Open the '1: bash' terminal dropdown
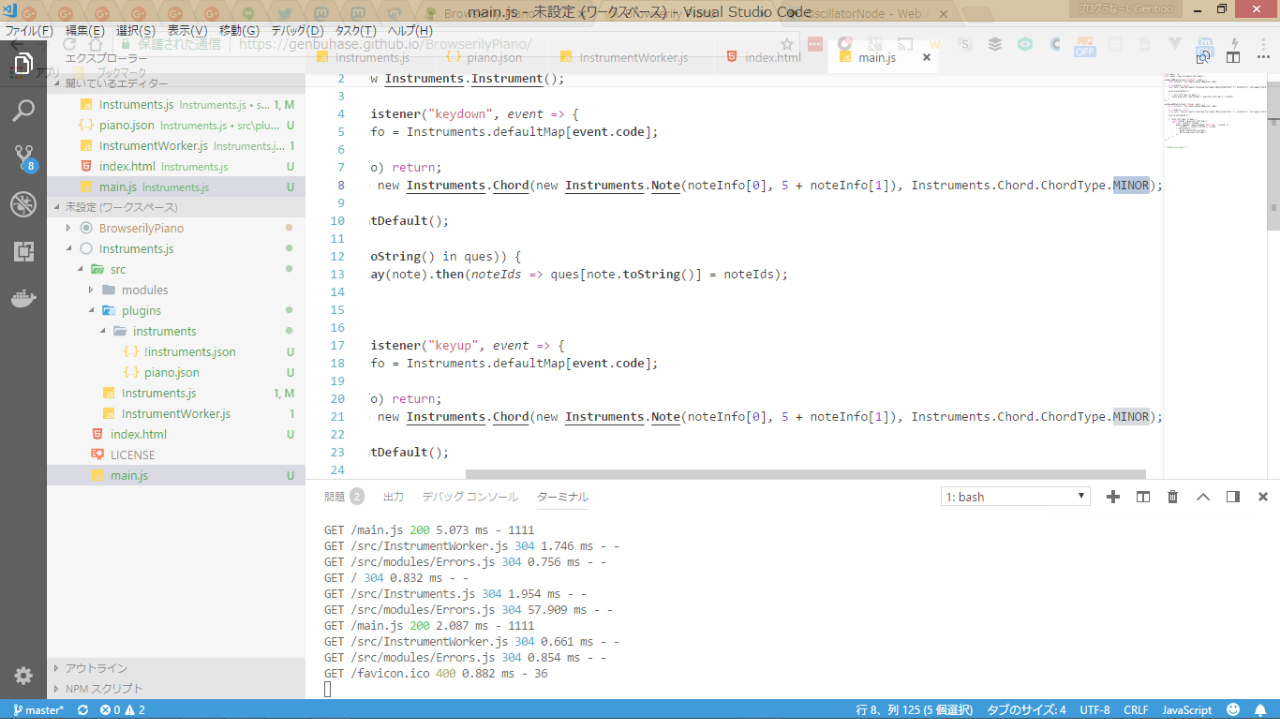Screen dimensions: 1280x719 1015,497
